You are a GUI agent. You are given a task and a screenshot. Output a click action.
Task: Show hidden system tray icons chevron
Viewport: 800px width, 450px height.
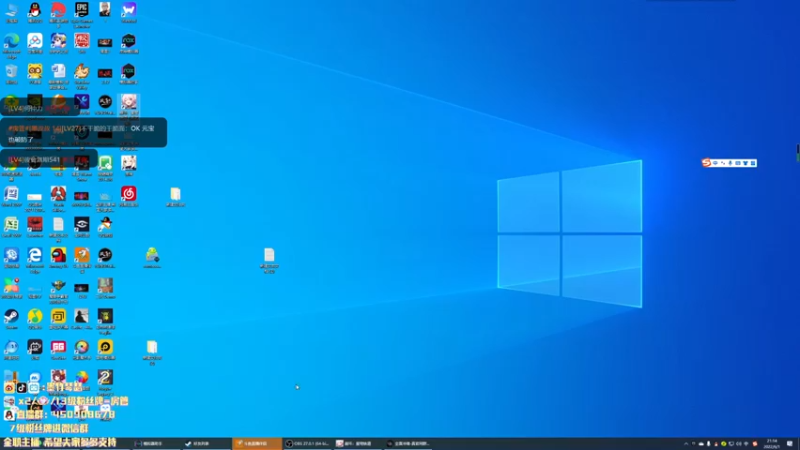(x=686, y=444)
